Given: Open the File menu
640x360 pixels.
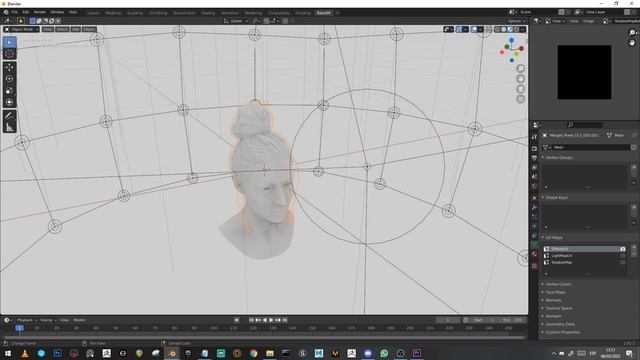Looking at the screenshot, I should coord(15,12).
